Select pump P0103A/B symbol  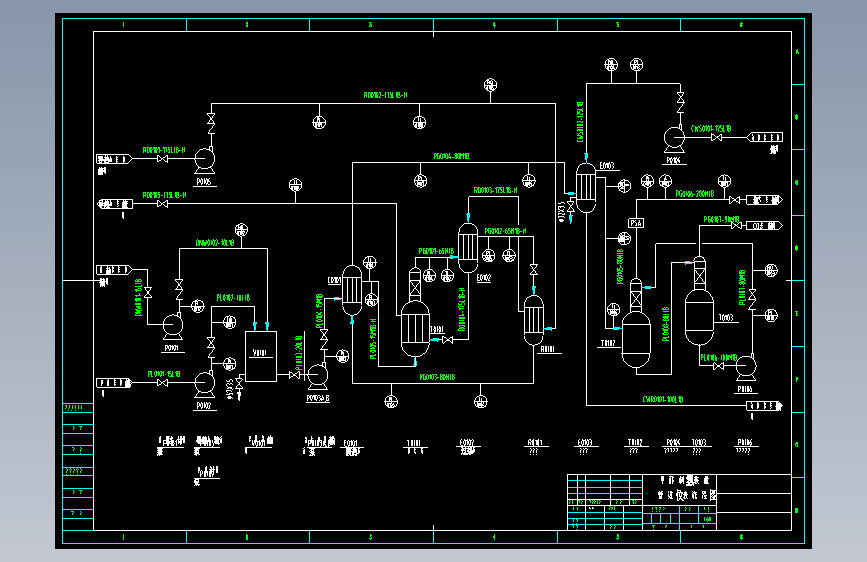tap(317, 377)
